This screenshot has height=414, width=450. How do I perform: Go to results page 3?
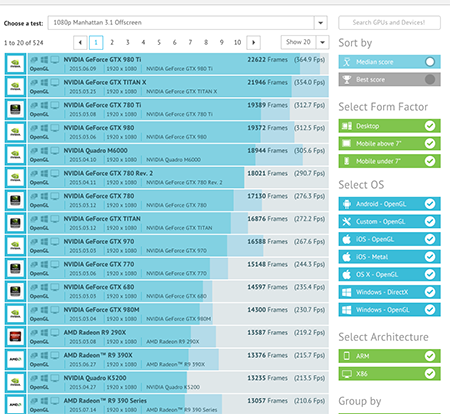(127, 42)
